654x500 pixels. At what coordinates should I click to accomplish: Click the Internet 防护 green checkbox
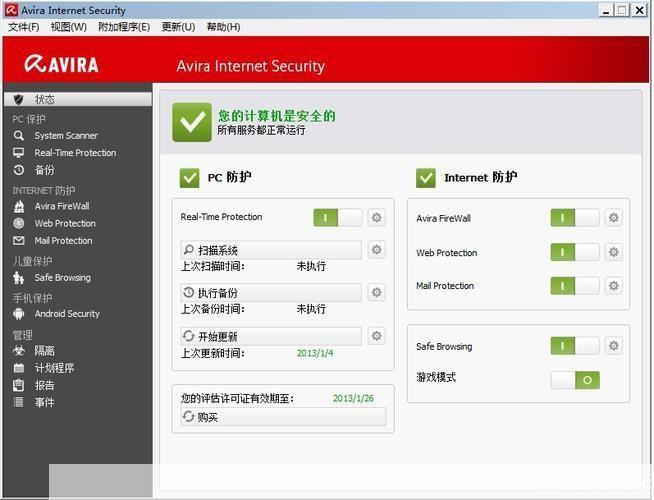pos(426,178)
